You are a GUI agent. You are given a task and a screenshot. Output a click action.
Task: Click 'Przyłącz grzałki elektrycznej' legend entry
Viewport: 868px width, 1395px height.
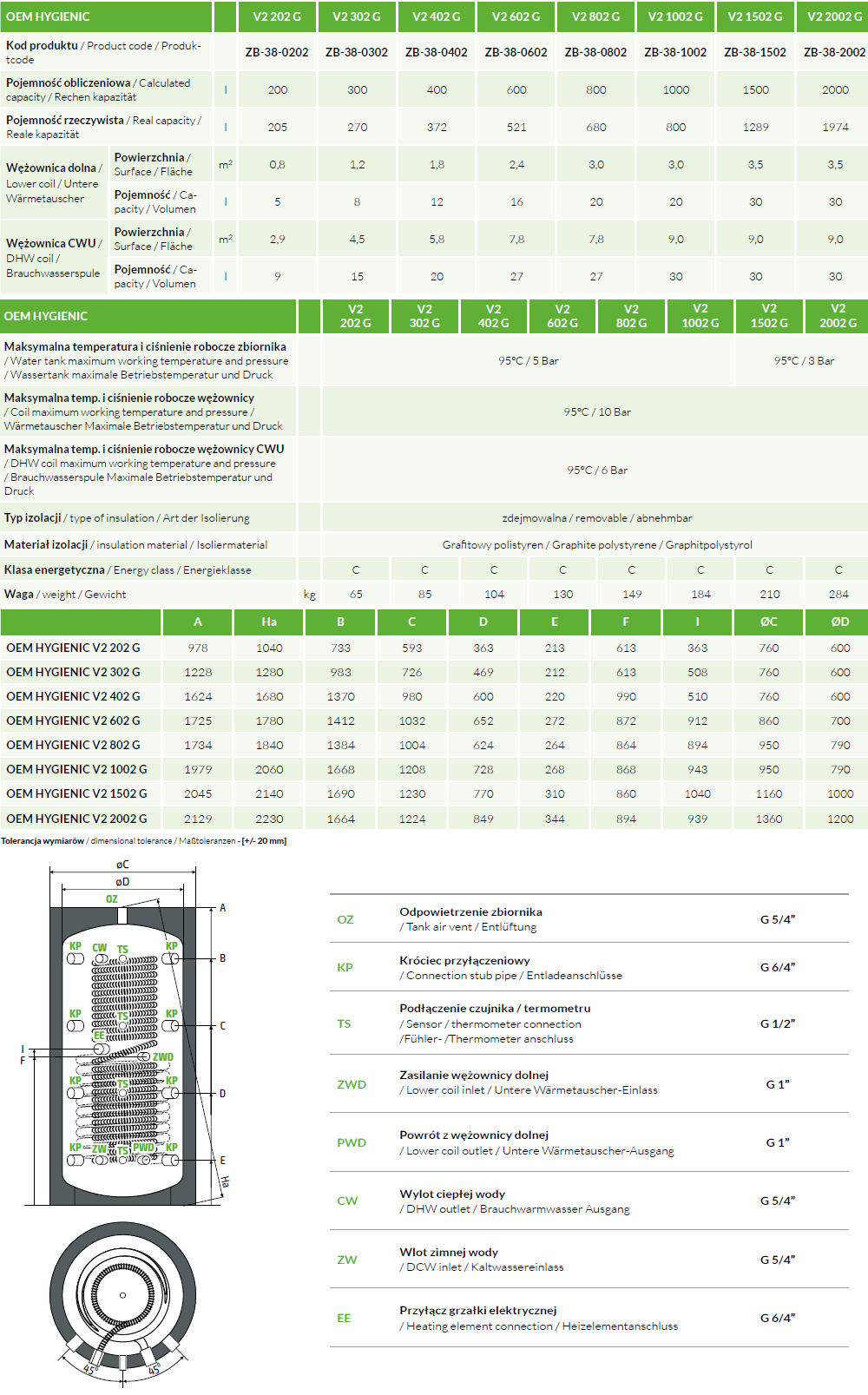[538, 1318]
